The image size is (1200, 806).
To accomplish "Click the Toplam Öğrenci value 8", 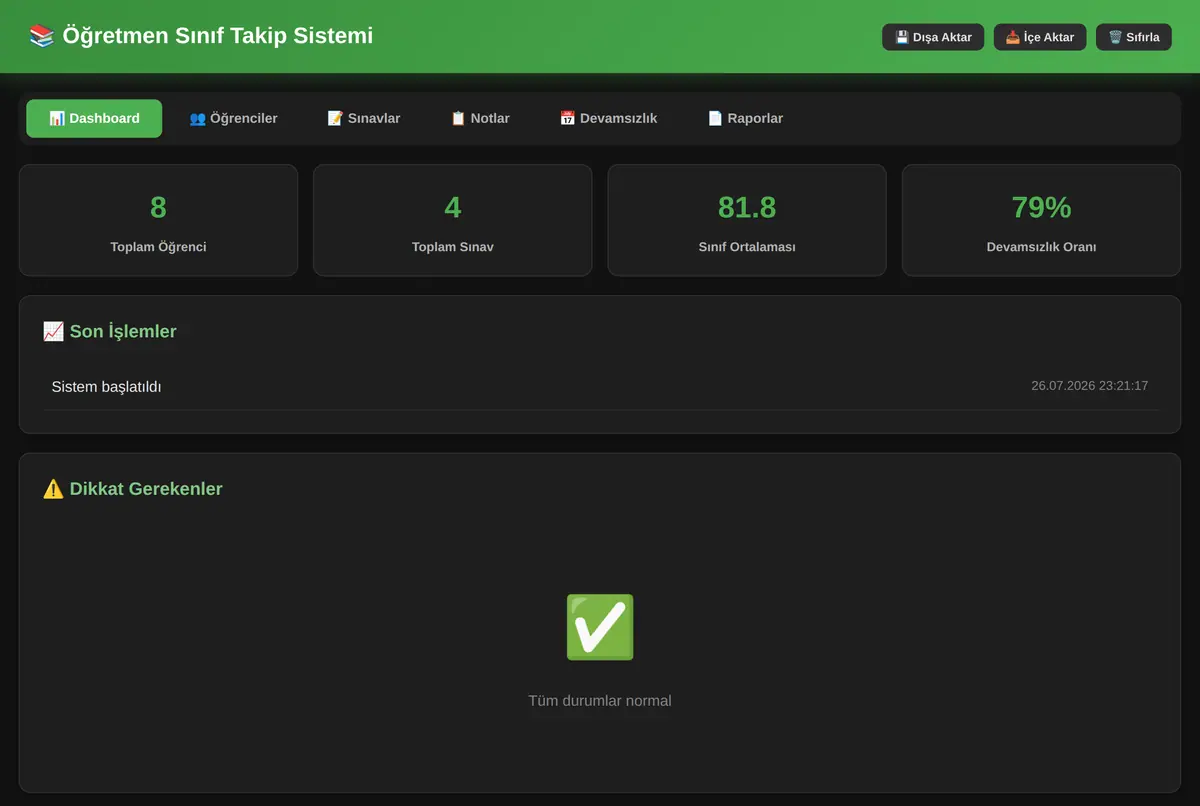I will 158,207.
